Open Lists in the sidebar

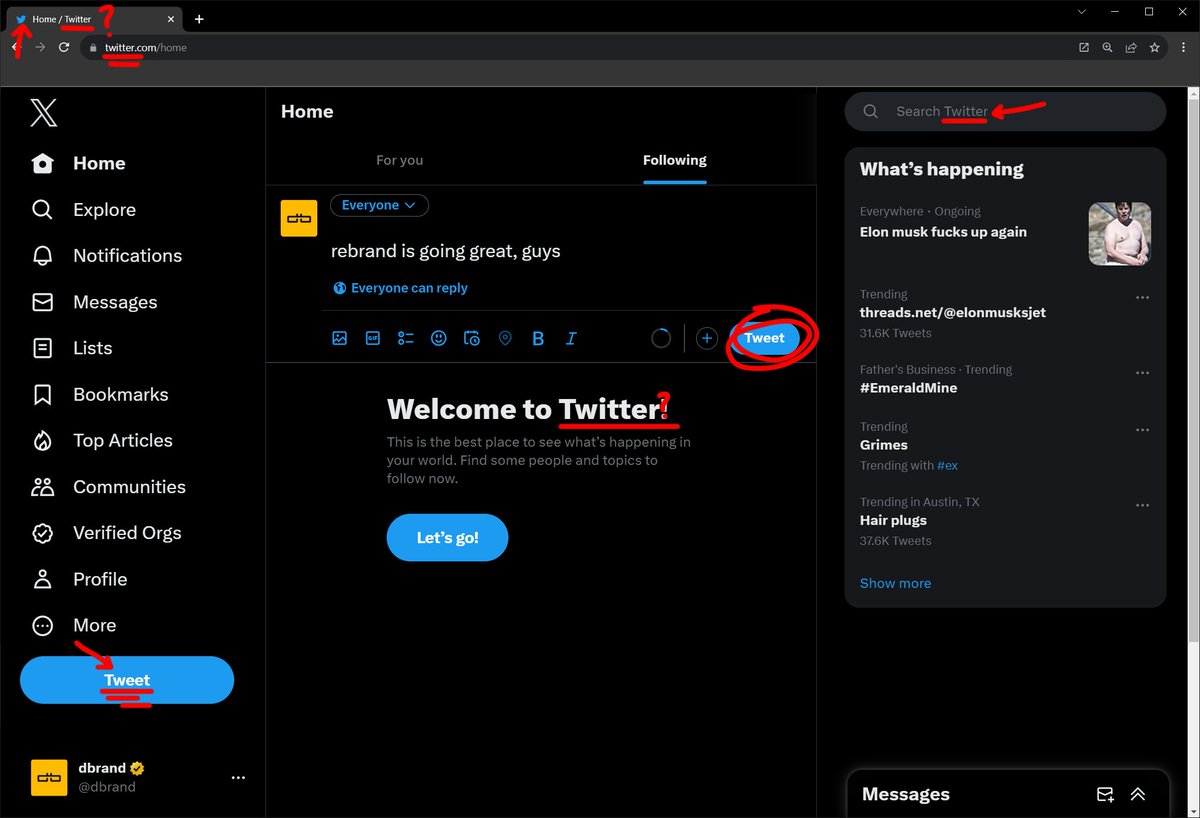click(72, 348)
